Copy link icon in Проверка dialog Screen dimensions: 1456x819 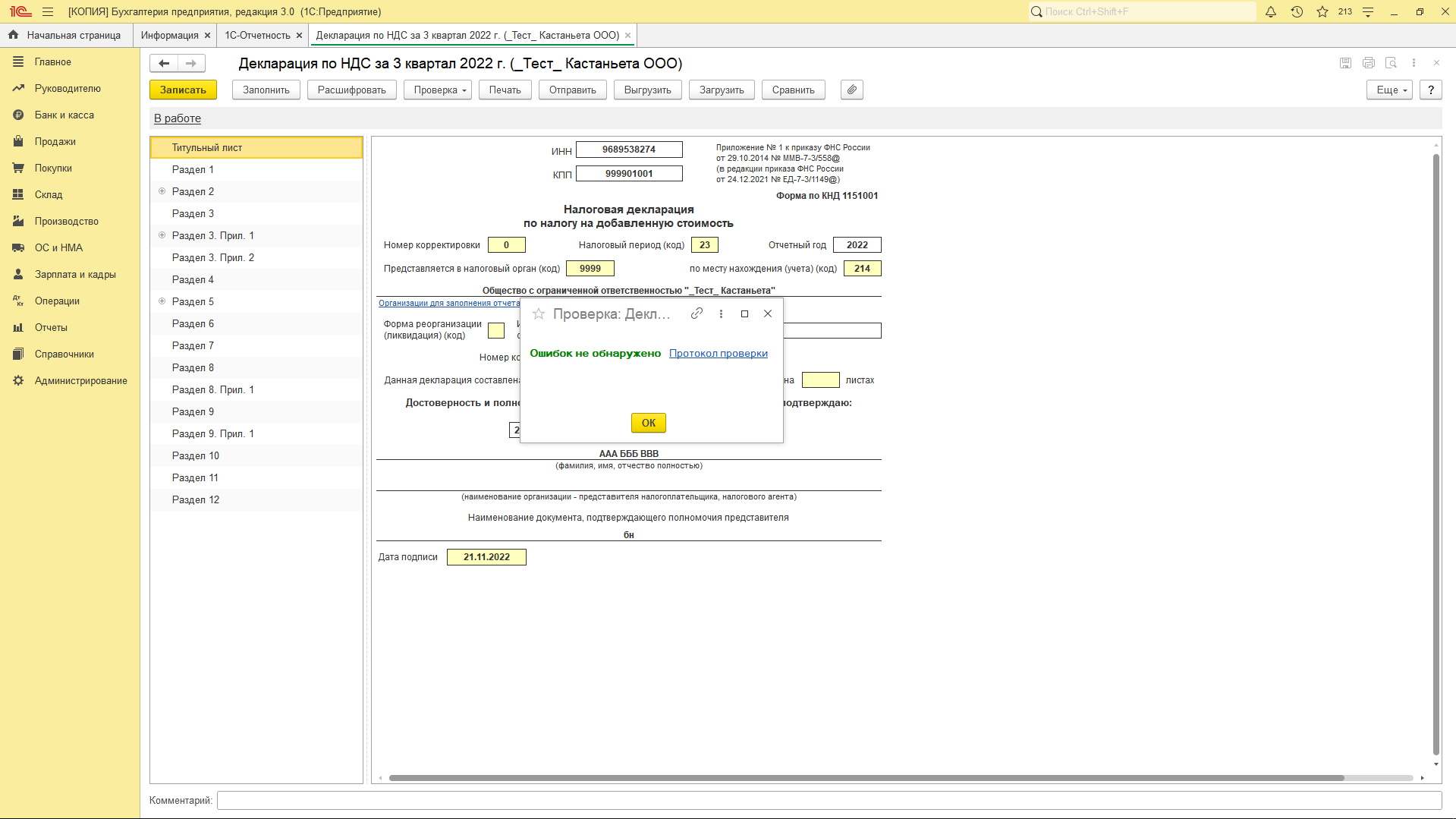pos(697,313)
